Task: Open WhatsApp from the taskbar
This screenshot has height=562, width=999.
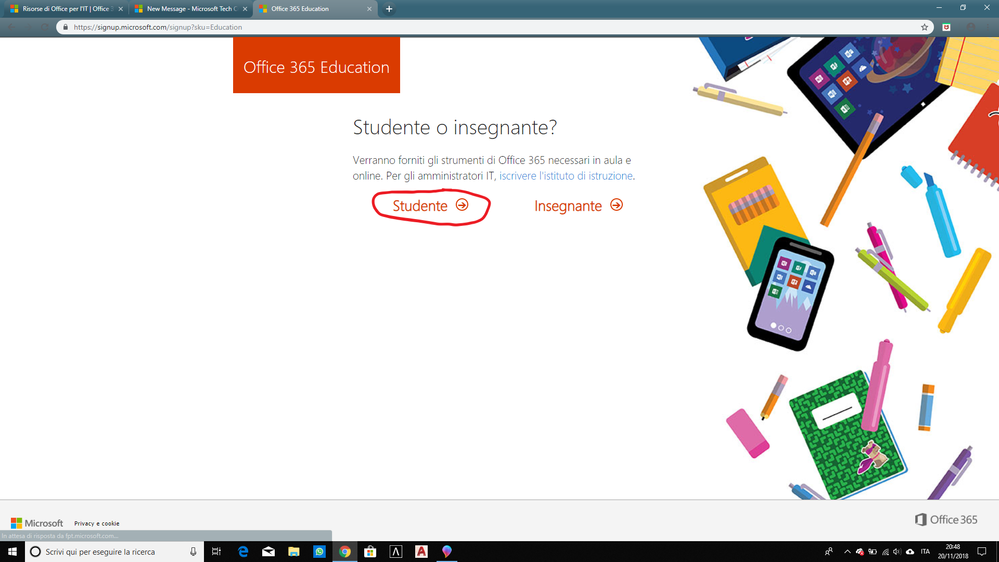Action: [319, 552]
